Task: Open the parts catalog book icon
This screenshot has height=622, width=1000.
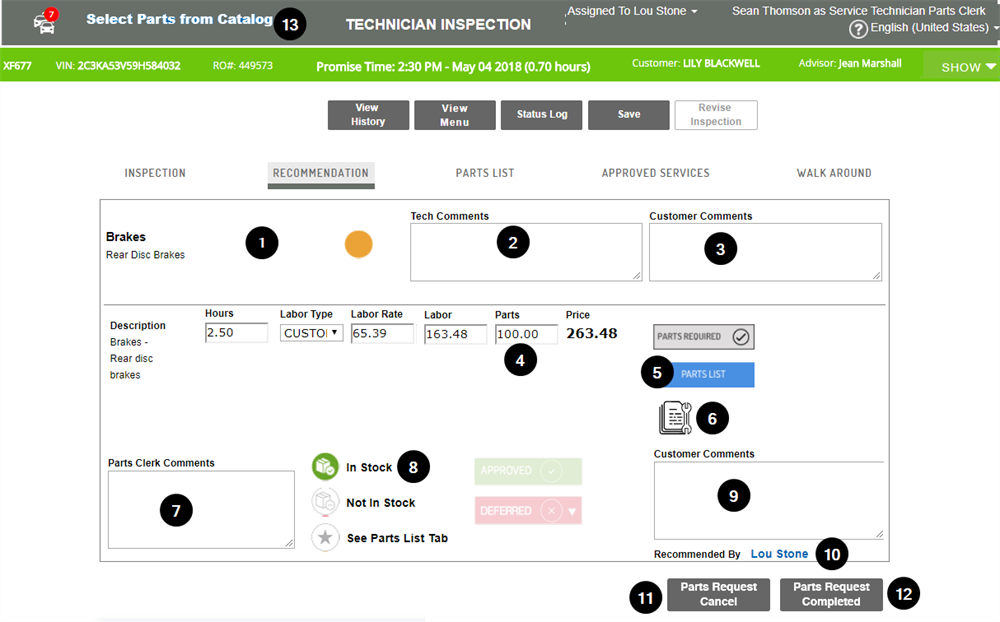Action: point(676,417)
